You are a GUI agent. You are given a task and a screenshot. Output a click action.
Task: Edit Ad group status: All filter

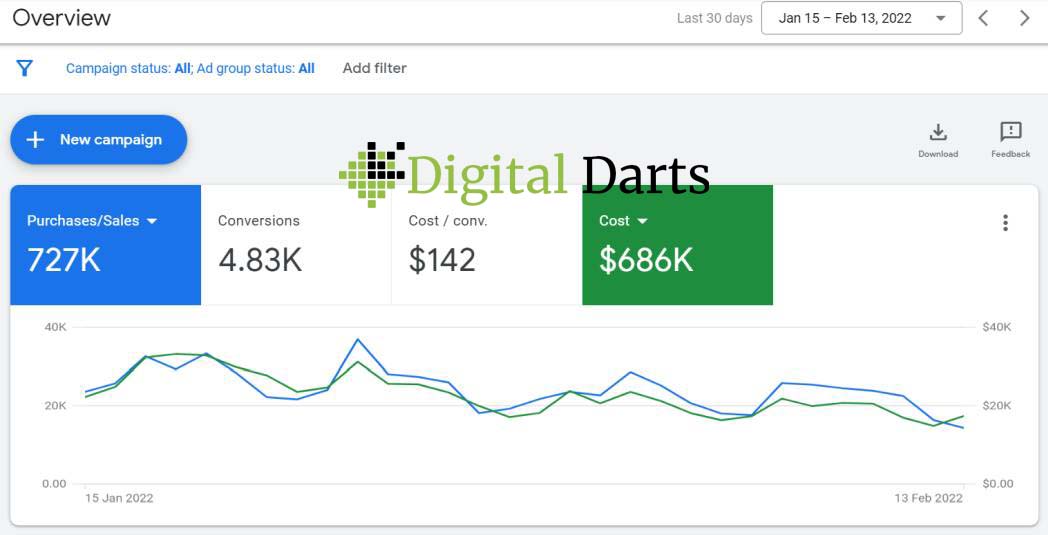(x=255, y=68)
